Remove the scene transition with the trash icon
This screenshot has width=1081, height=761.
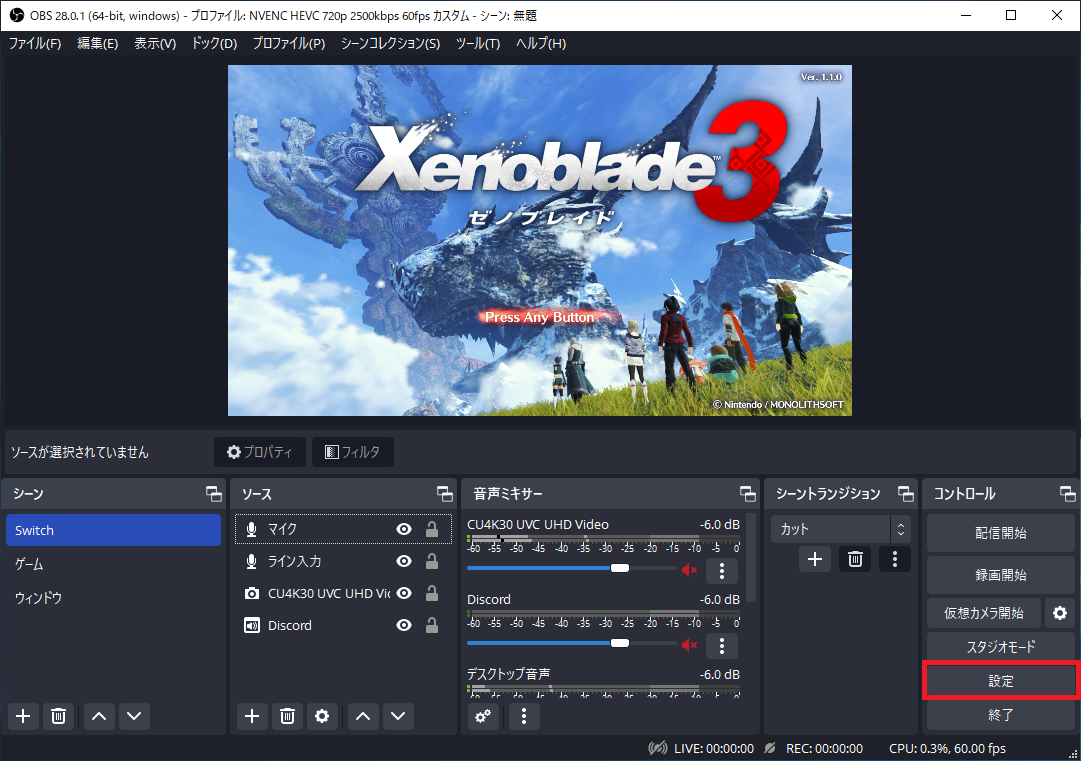tap(855, 559)
